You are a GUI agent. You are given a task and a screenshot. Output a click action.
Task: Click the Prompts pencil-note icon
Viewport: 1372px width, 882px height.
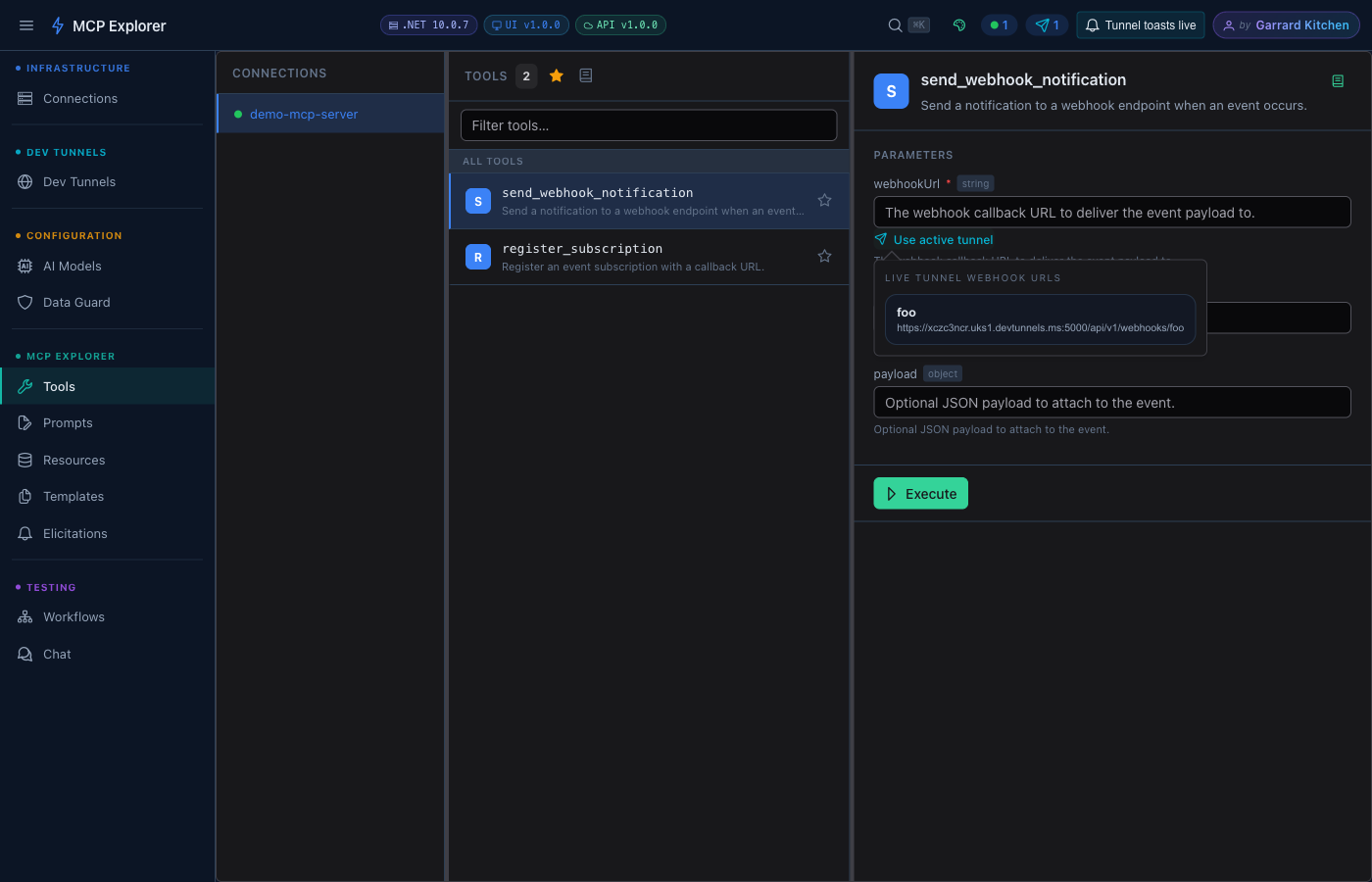25,422
